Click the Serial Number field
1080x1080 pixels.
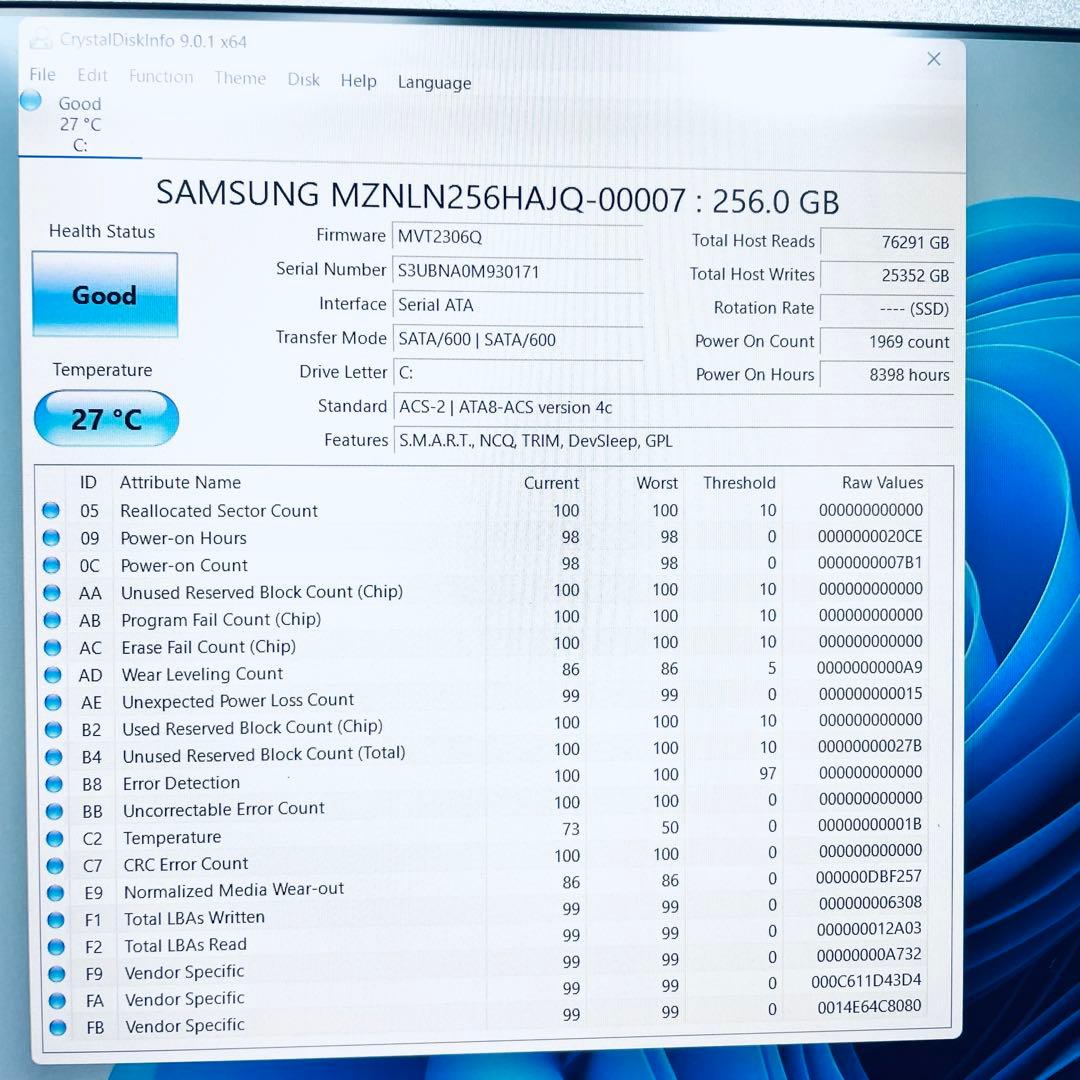517,270
